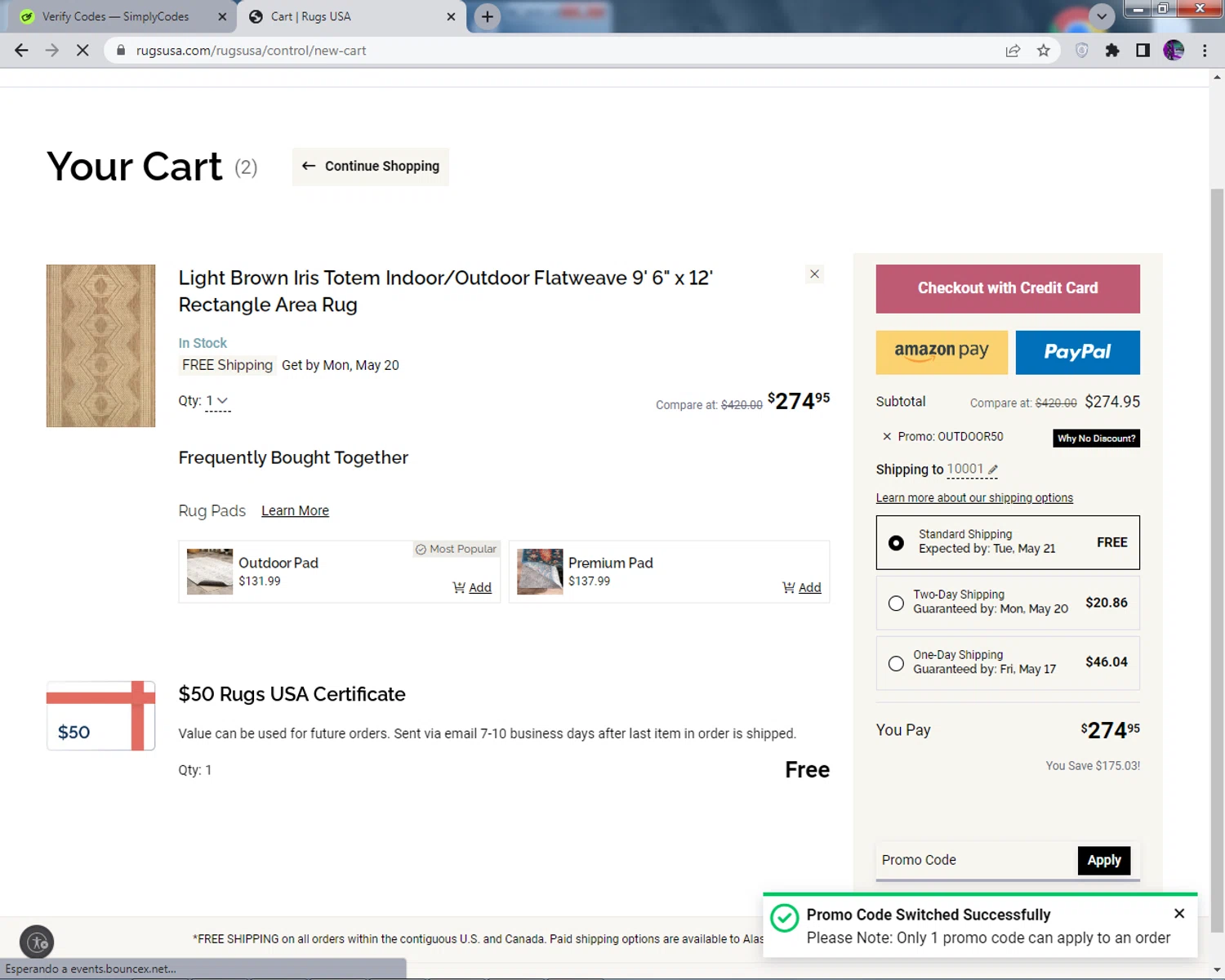Switch to Verify Codes SimplyCodes tab
Screen dimensions: 1225x980
[x=114, y=16]
